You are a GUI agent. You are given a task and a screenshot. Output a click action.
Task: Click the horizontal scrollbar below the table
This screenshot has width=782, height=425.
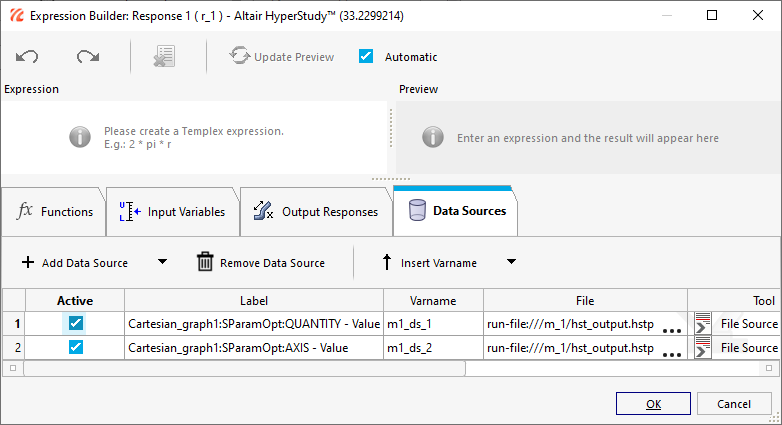point(244,368)
